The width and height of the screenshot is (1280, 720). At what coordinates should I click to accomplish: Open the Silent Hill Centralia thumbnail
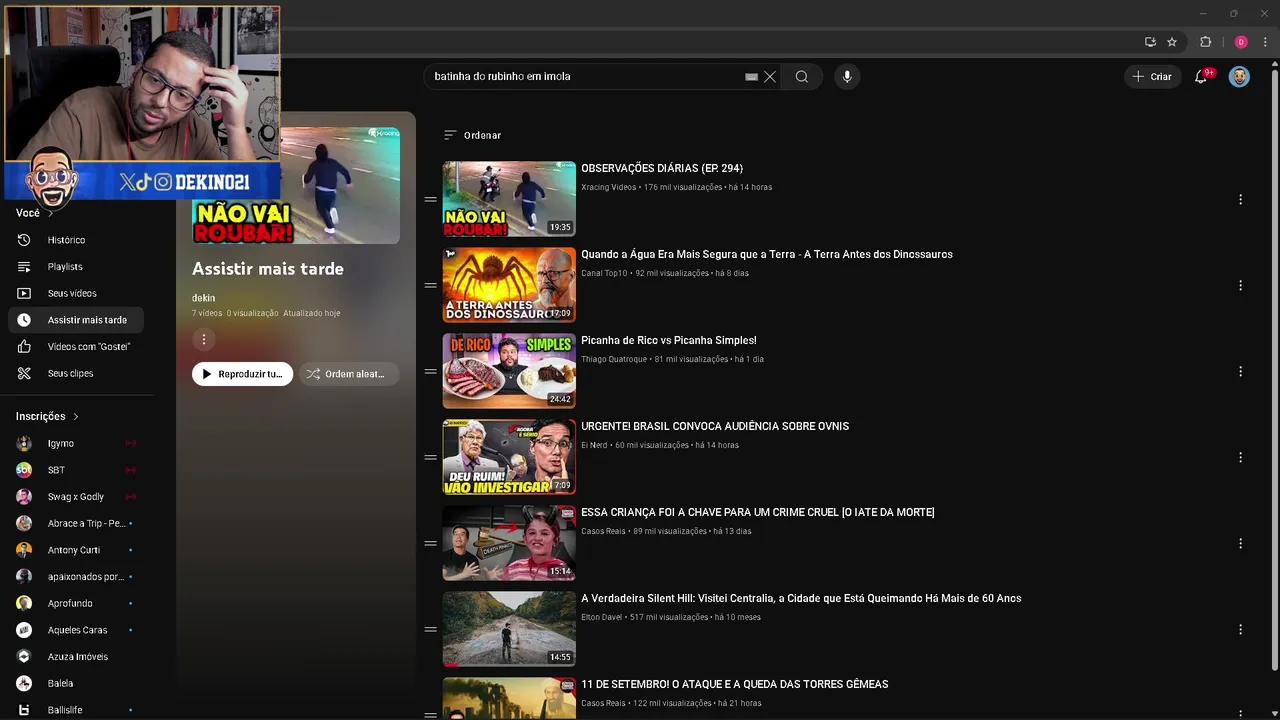click(x=509, y=629)
